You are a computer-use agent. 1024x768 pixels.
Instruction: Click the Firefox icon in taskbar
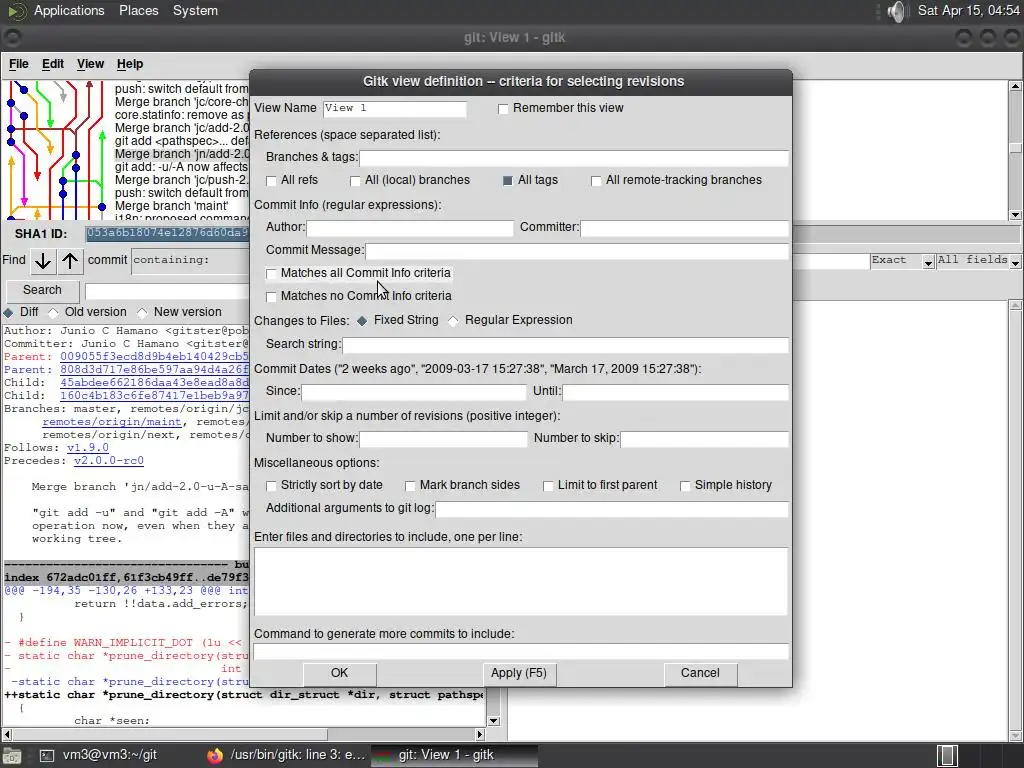[x=215, y=756]
